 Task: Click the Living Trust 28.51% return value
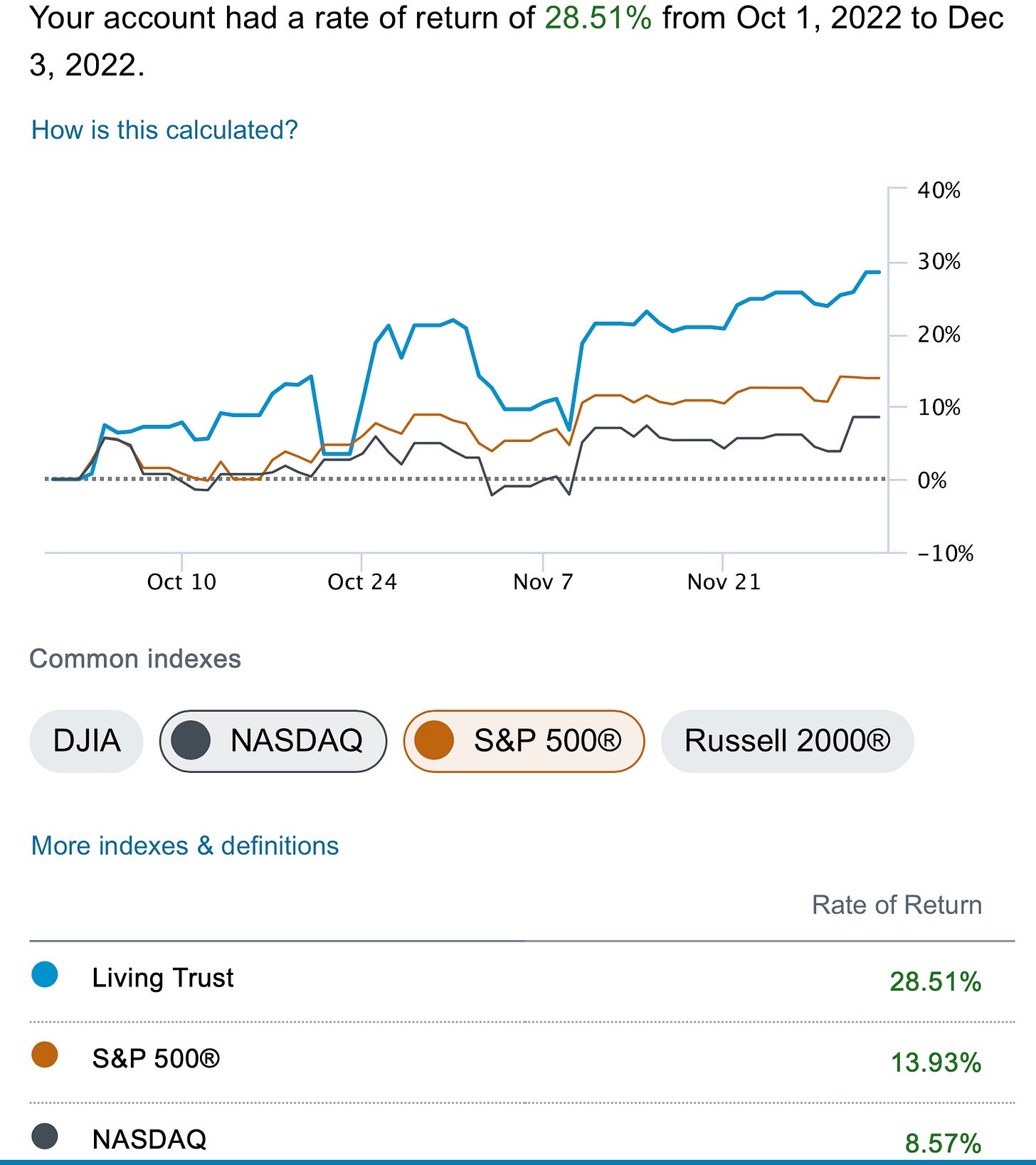(935, 982)
